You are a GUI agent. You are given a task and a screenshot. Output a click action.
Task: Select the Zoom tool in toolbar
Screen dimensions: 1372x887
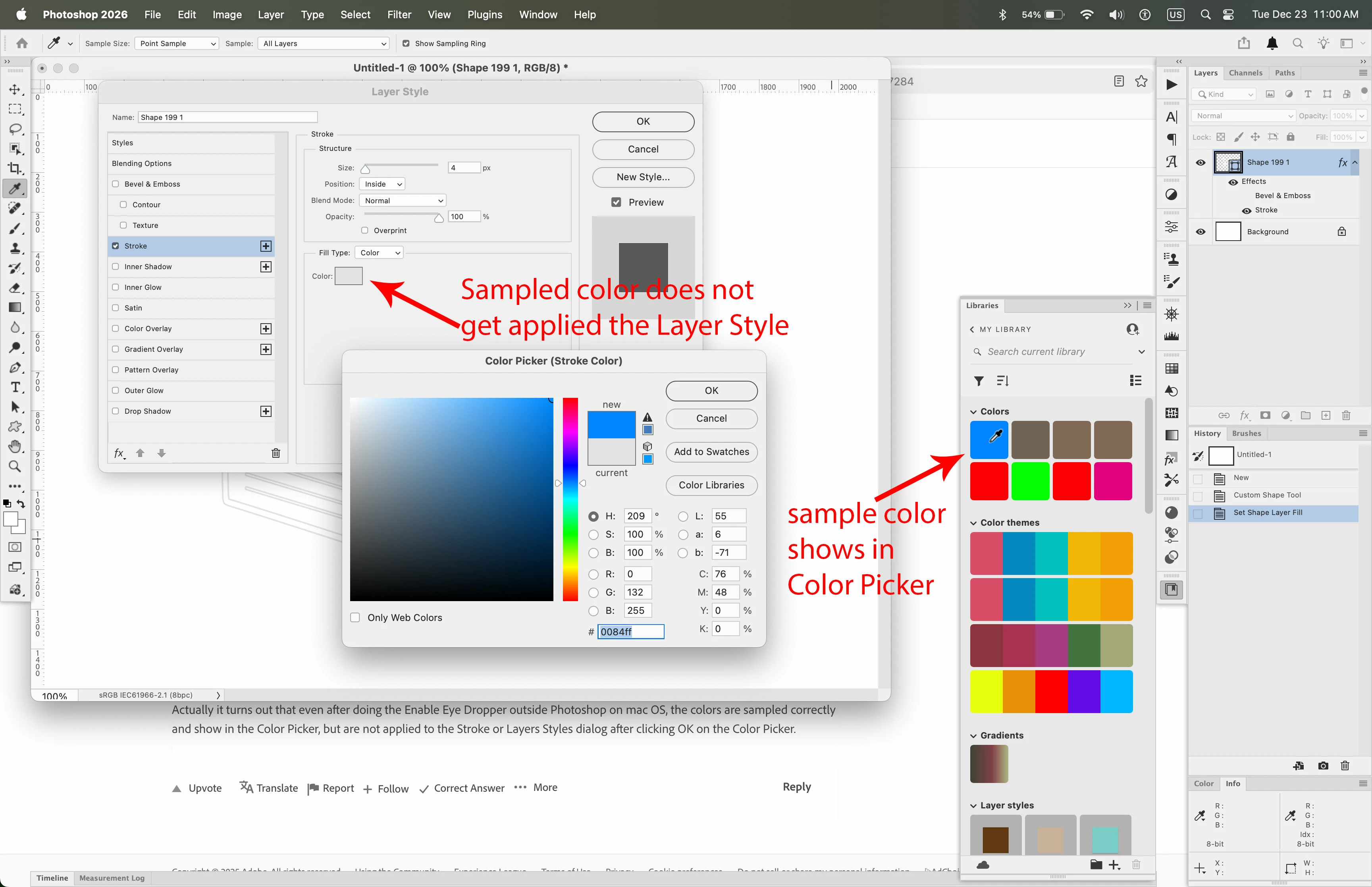[x=15, y=466]
